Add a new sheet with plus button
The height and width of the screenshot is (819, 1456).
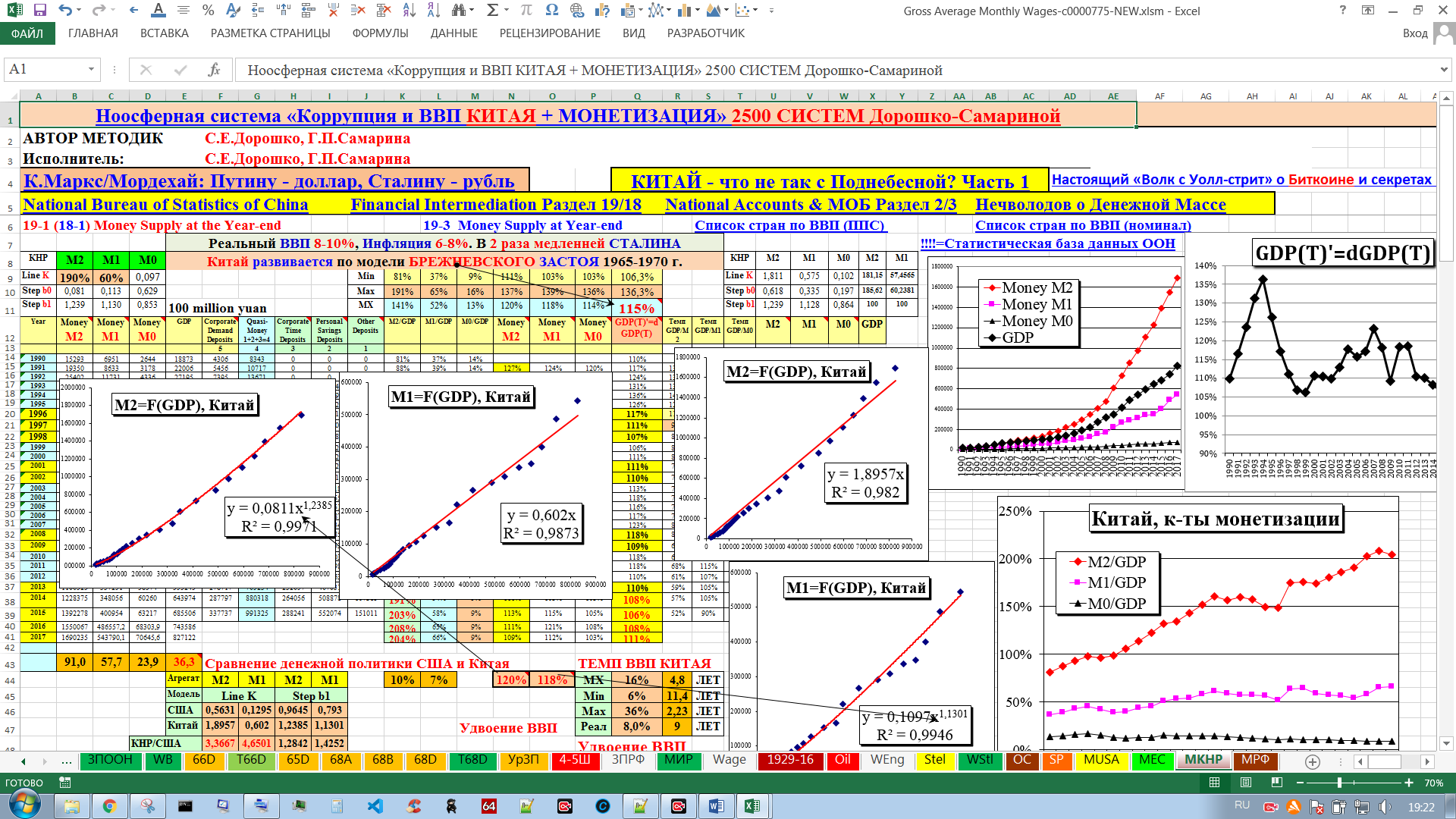point(1313,761)
